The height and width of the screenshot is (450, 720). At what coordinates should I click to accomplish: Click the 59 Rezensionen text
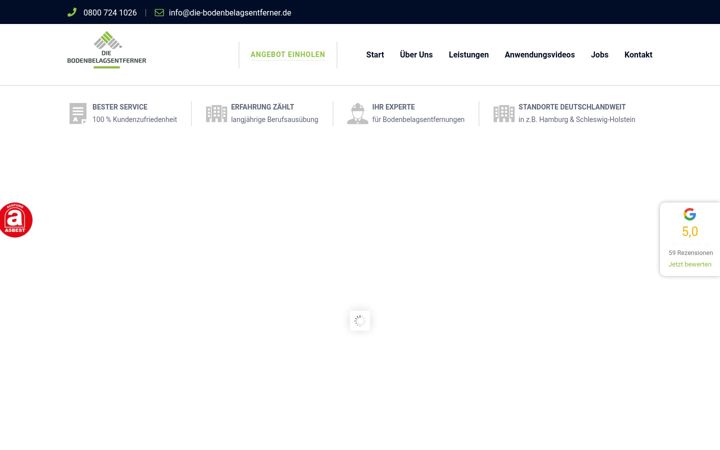click(691, 253)
